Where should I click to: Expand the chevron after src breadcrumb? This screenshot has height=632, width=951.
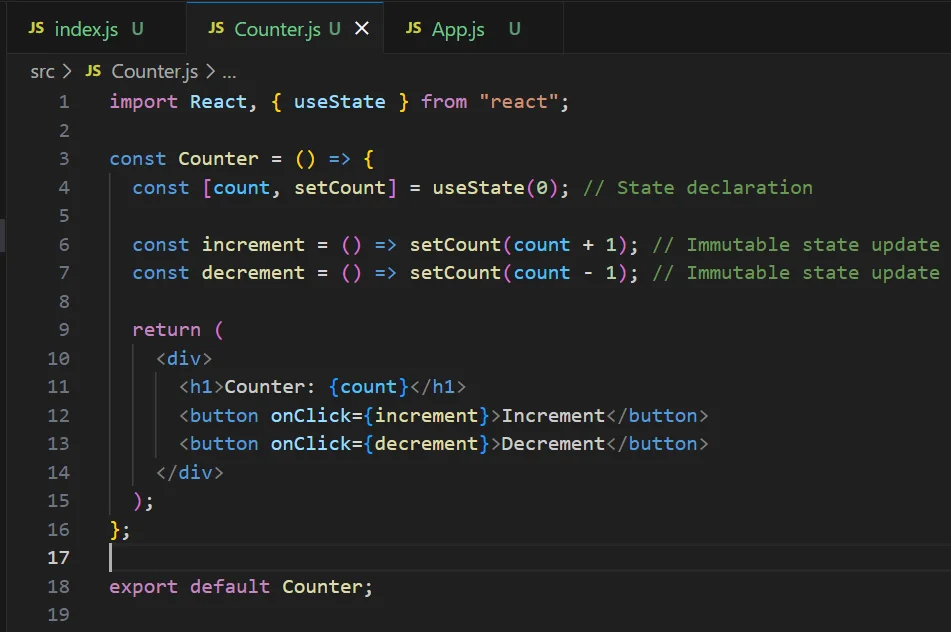(x=67, y=72)
